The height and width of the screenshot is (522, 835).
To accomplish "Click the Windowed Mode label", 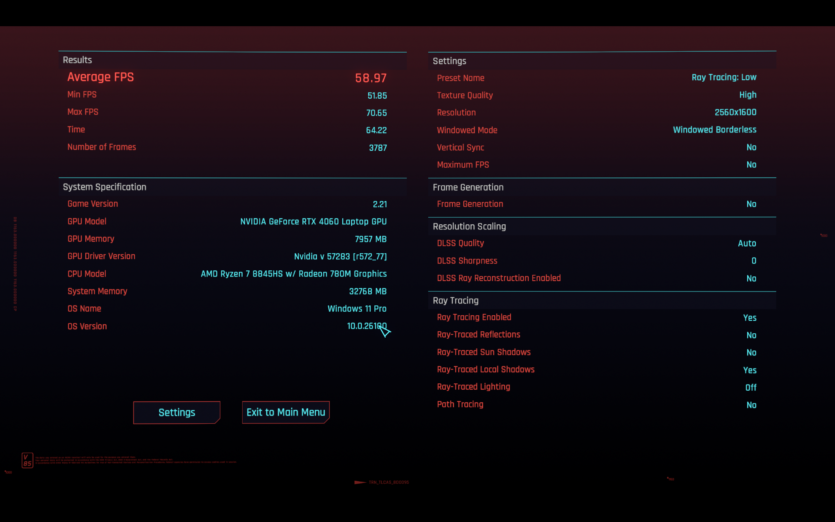I will coord(467,130).
